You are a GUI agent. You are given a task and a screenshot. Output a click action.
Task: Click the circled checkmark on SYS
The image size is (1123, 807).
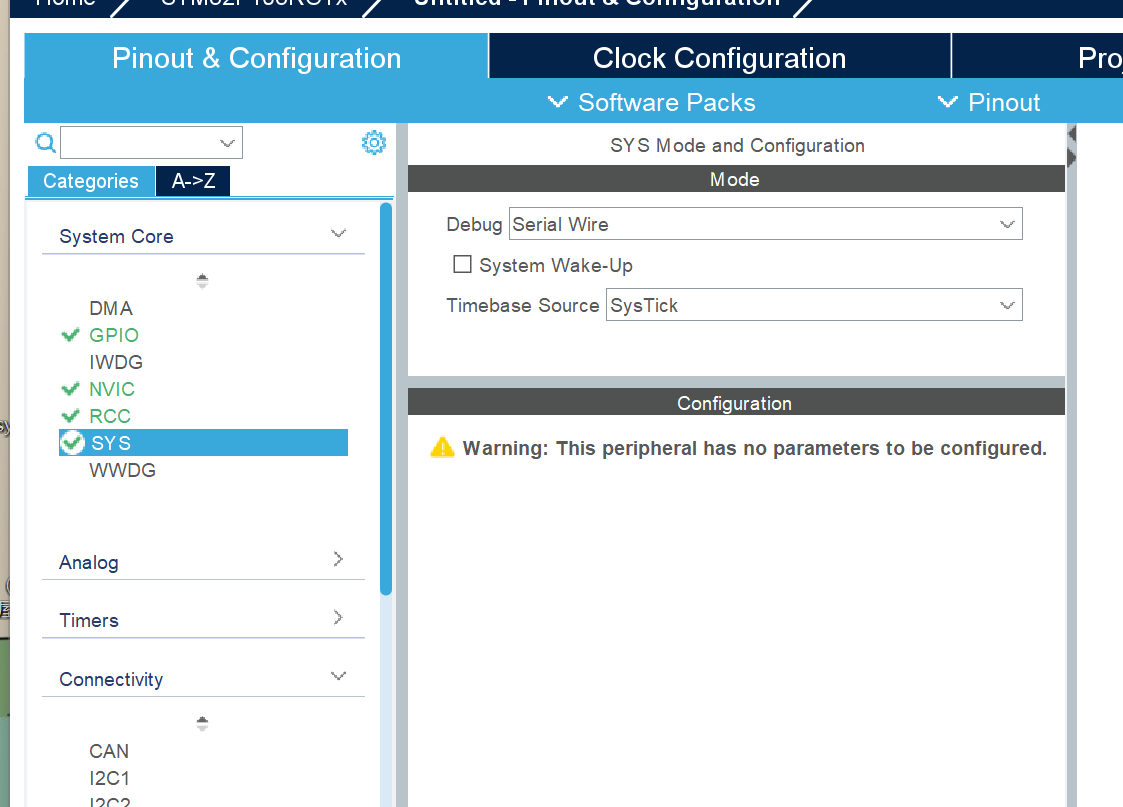point(72,443)
